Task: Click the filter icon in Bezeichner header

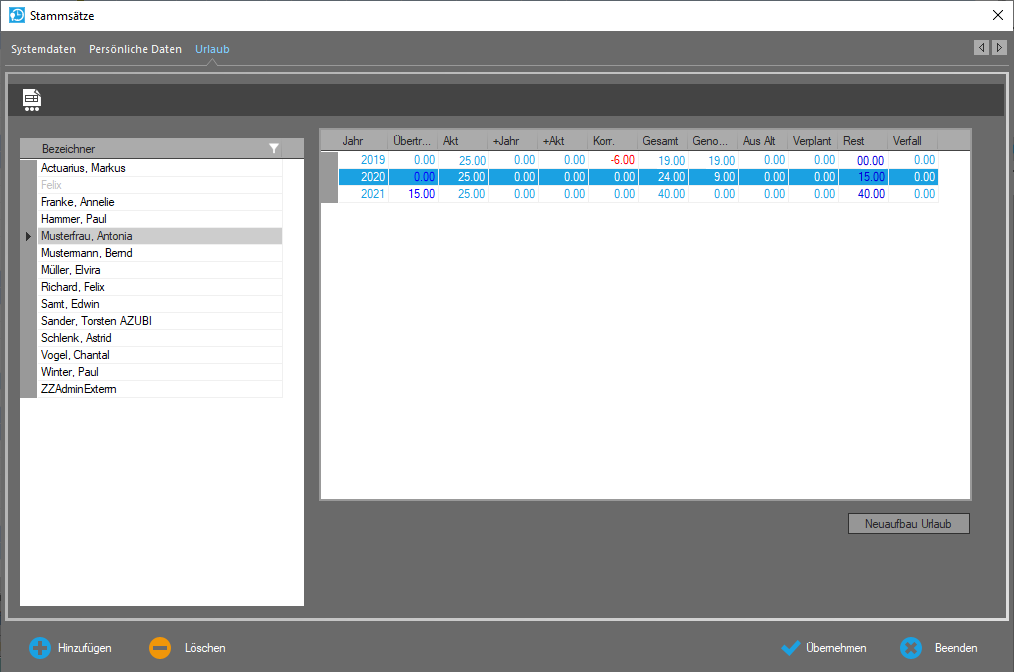Action: point(274,149)
